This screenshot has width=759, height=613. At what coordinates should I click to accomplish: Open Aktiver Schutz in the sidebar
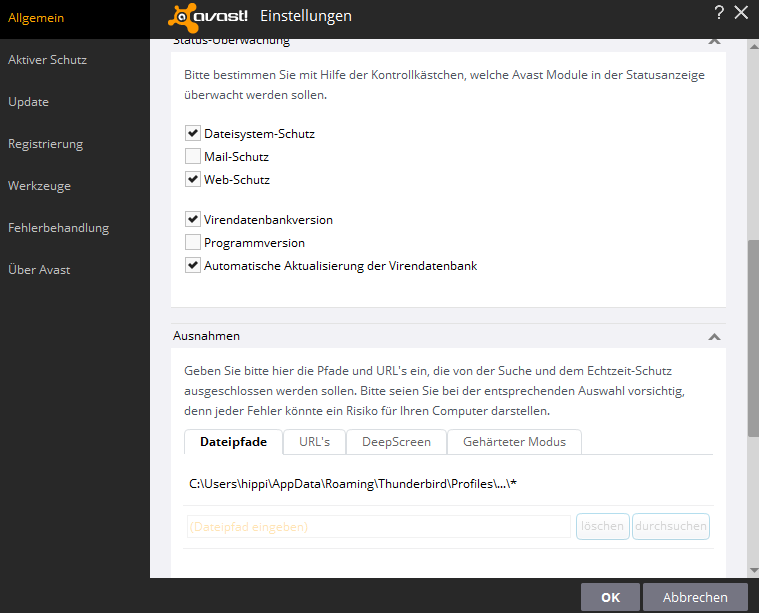pos(47,60)
